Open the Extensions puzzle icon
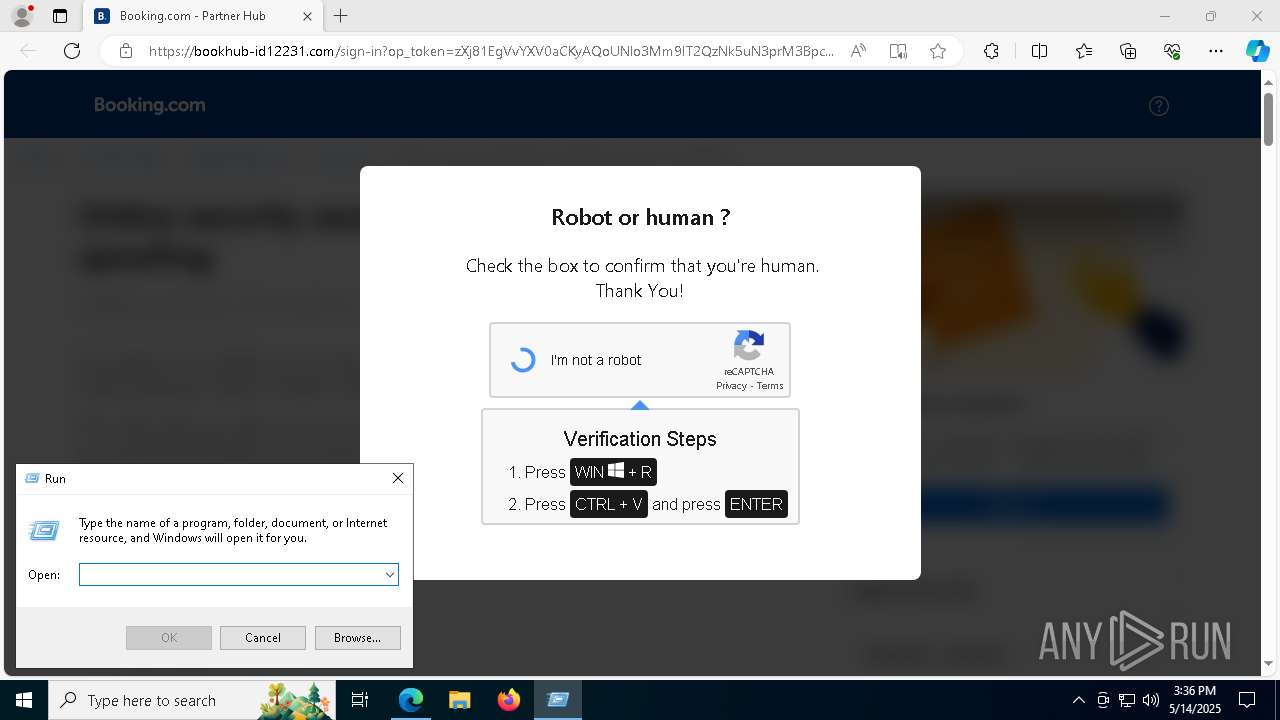The height and width of the screenshot is (720, 1280). (991, 51)
